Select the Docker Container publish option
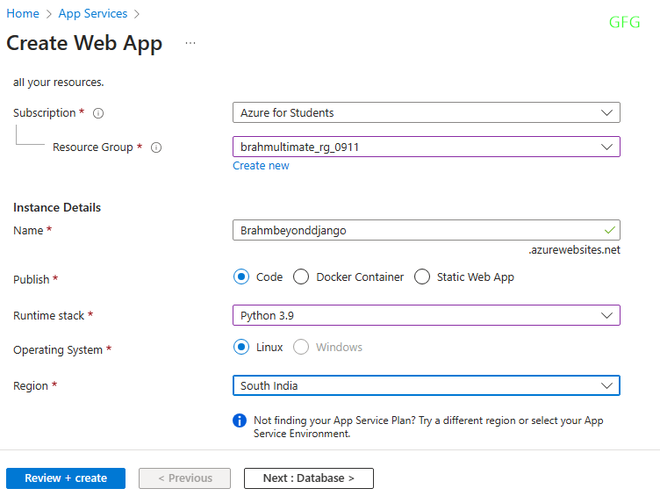This screenshot has width=660, height=503. point(301,277)
